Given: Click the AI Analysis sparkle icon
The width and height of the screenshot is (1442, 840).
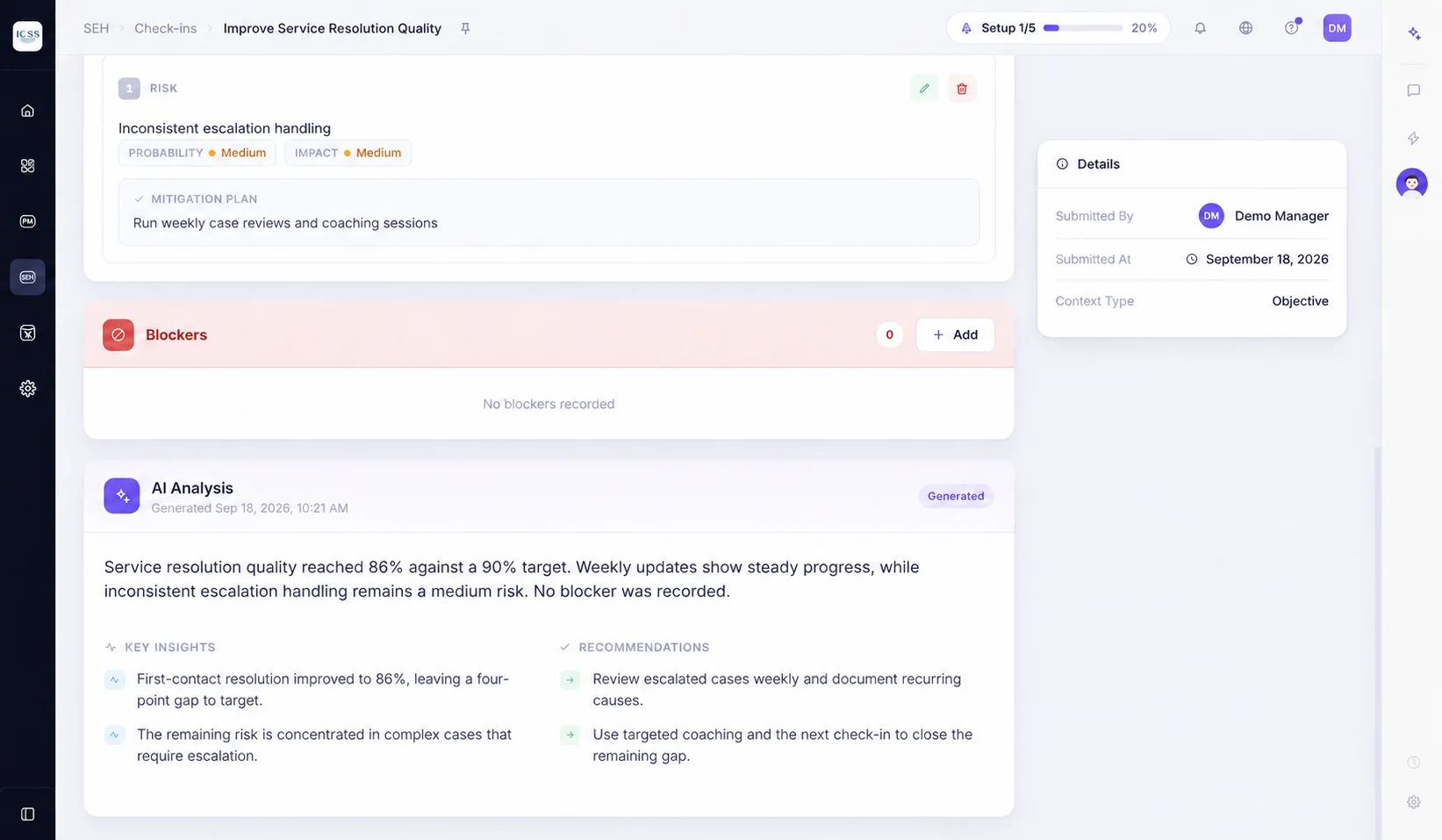Looking at the screenshot, I should point(122,496).
